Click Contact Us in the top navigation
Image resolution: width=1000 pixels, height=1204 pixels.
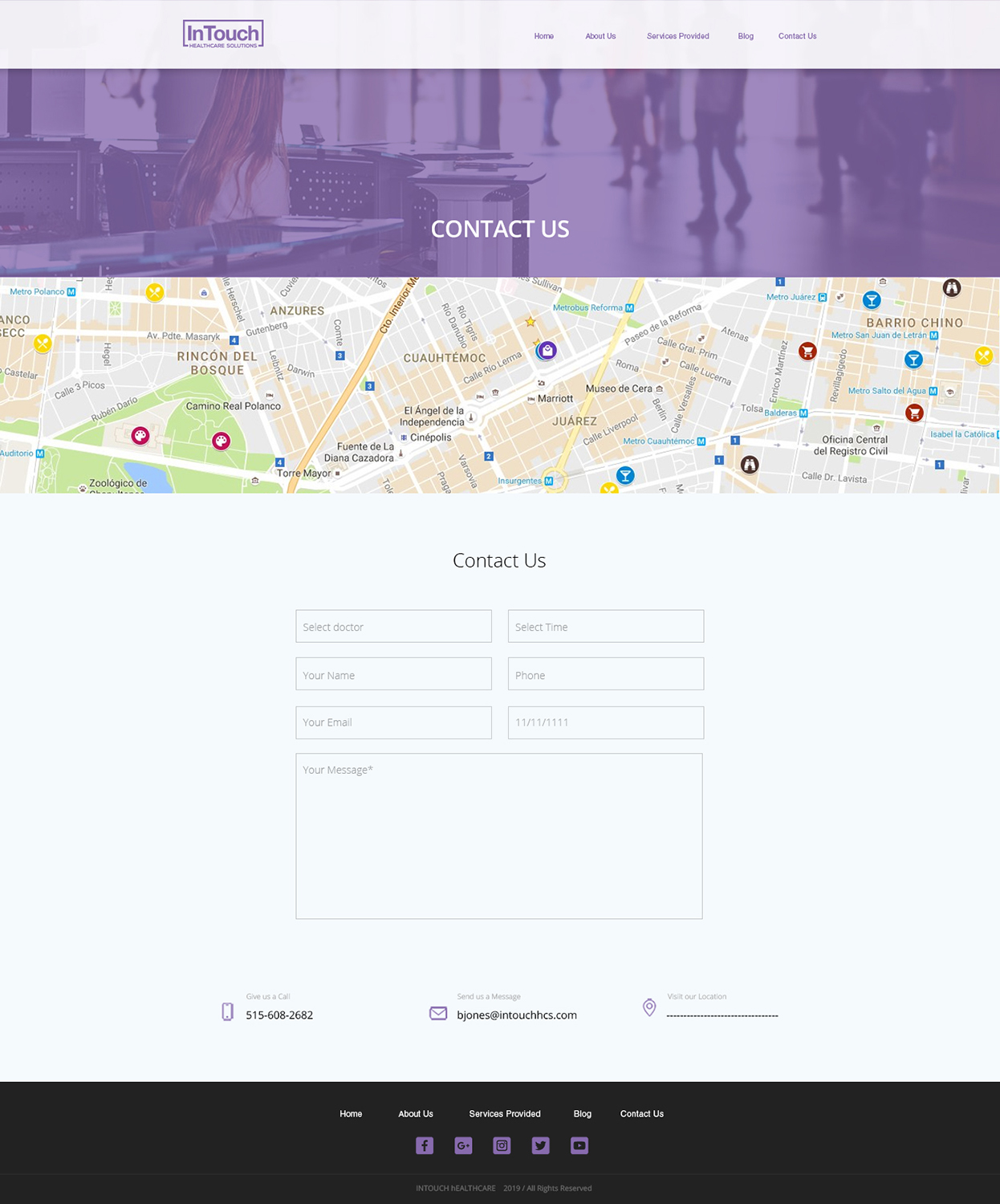tap(797, 36)
